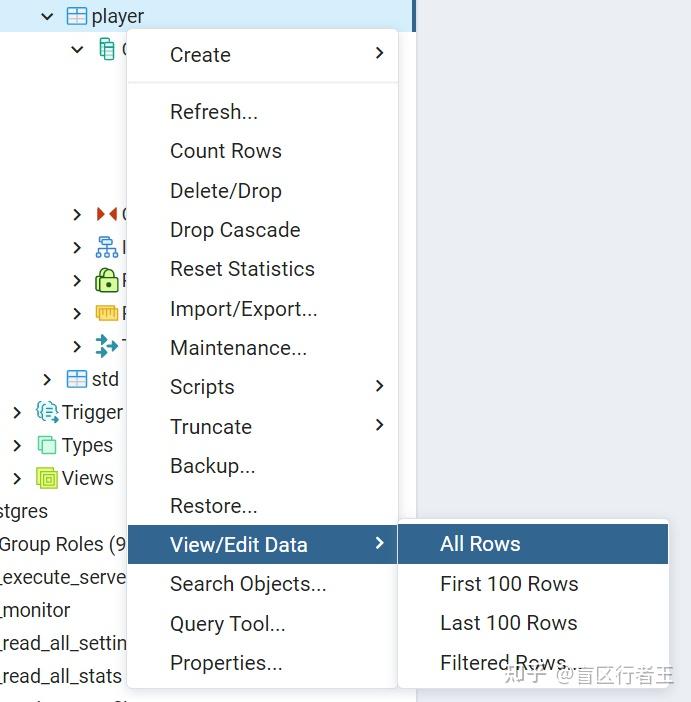Click the indexes hierarchy icon

107,247
